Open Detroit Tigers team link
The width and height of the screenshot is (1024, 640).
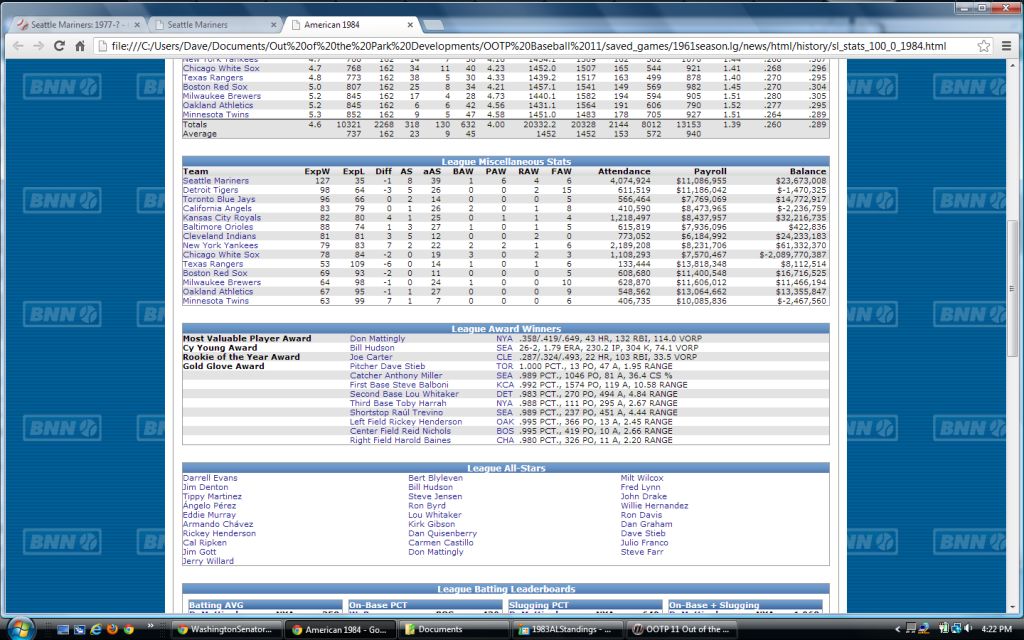[x=210, y=190]
